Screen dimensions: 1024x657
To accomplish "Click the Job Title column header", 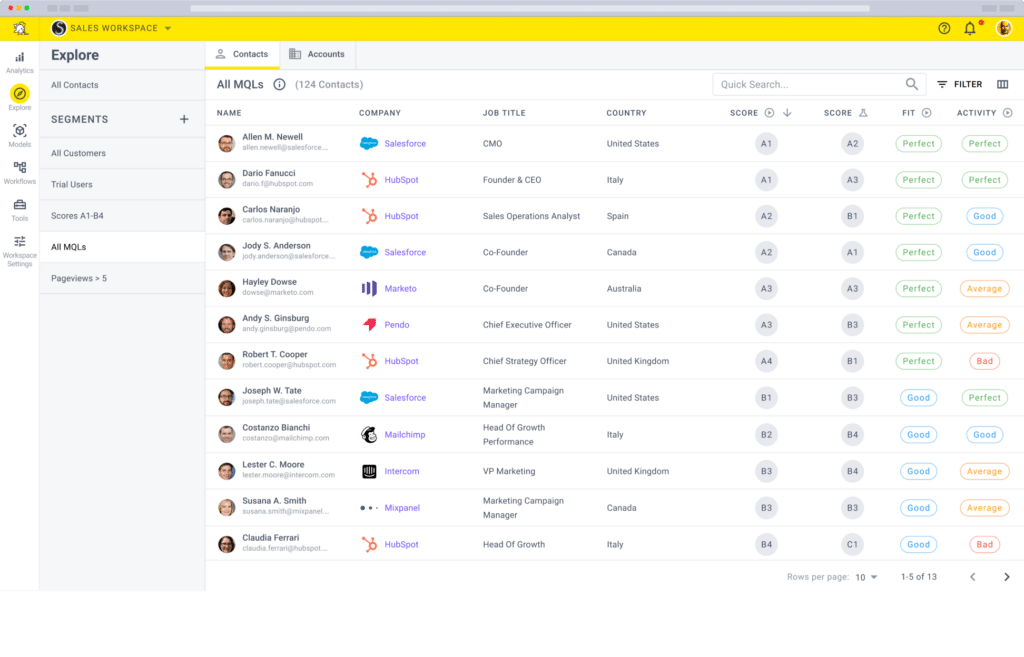I will pos(504,113).
